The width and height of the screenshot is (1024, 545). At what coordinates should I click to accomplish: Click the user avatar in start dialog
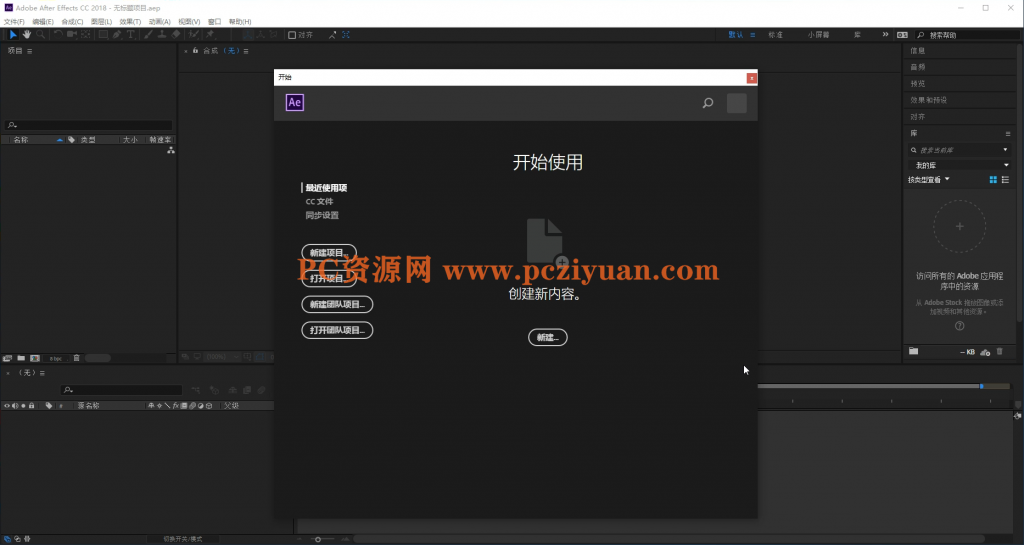(x=737, y=103)
